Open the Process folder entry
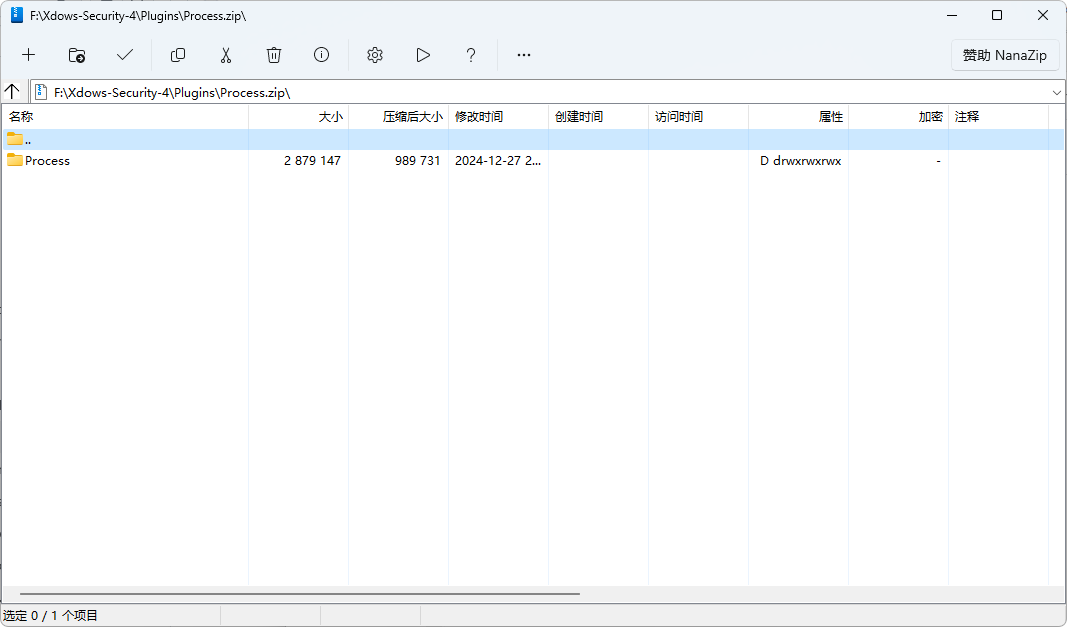 click(x=45, y=160)
